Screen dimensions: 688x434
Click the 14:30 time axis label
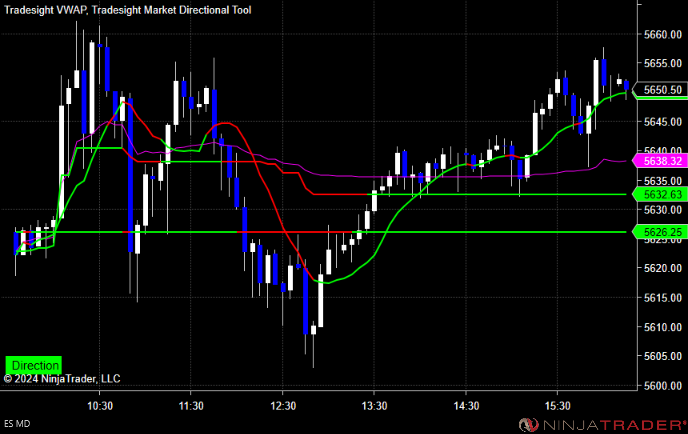[466, 406]
